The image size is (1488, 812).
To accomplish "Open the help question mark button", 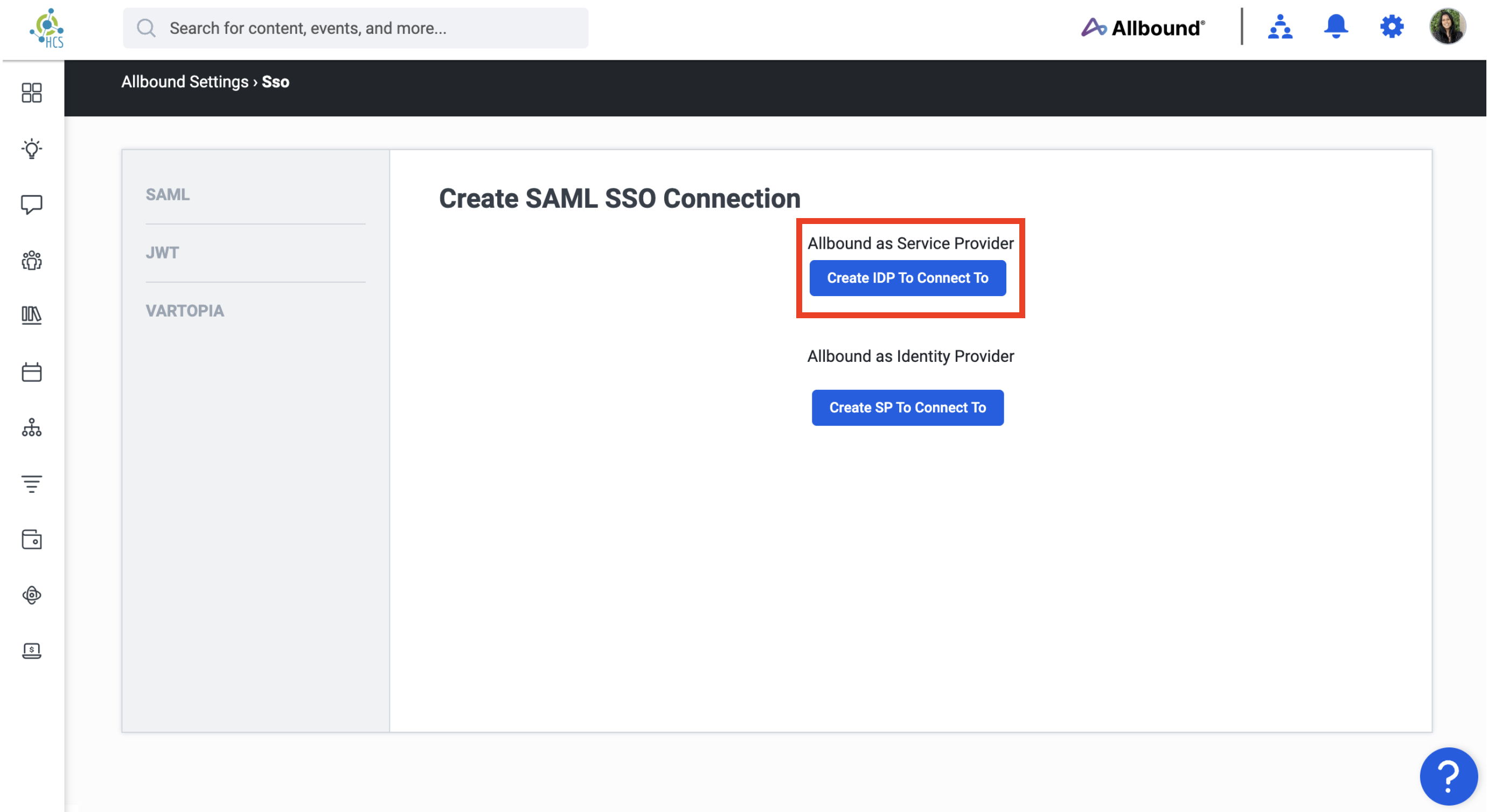I will coord(1448,776).
